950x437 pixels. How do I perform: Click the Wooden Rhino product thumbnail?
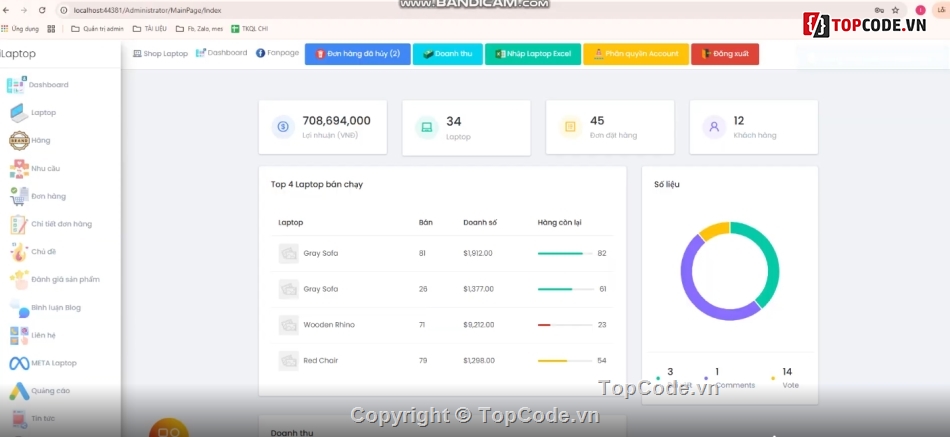[288, 325]
